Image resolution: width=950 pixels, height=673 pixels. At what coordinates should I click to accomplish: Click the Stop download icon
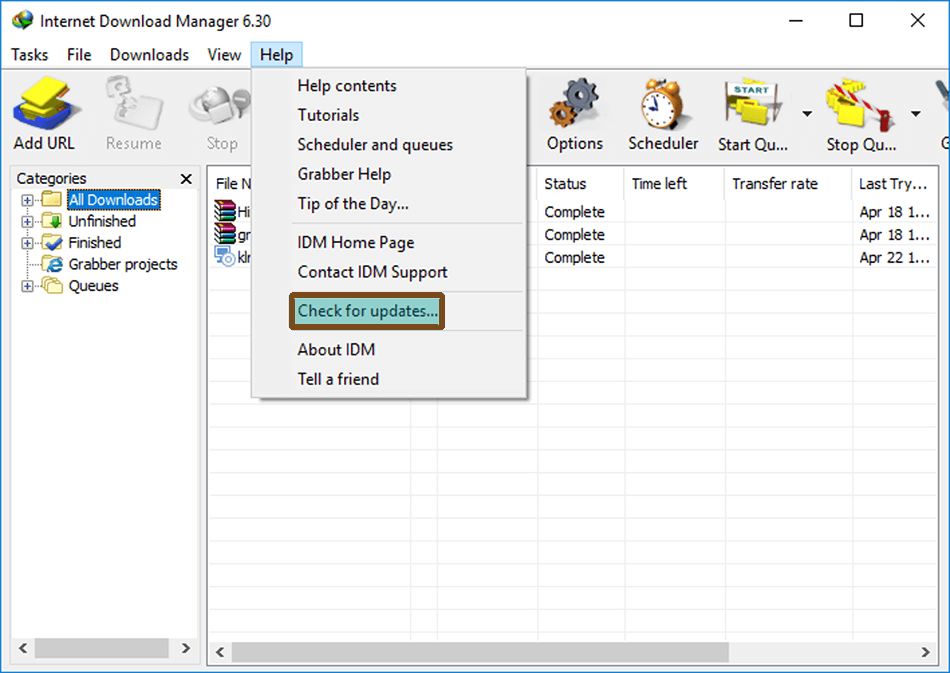[x=219, y=110]
